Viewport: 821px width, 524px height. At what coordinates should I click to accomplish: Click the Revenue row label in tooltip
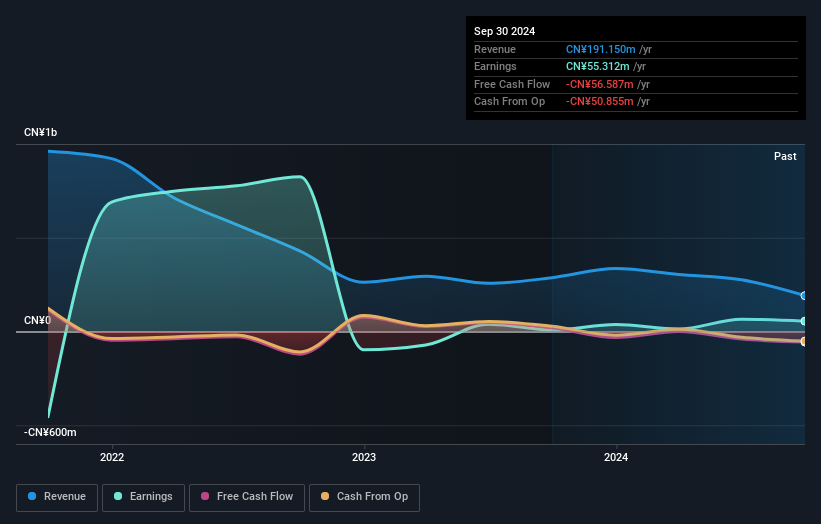click(495, 49)
